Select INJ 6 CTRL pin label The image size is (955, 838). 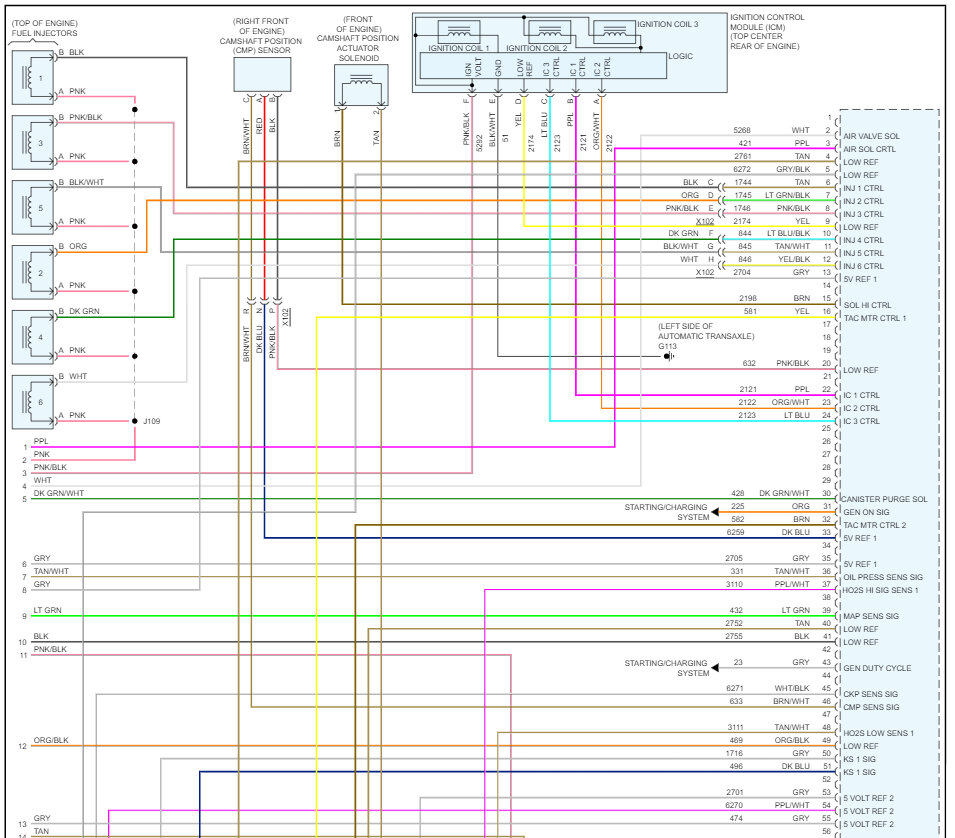pos(863,266)
